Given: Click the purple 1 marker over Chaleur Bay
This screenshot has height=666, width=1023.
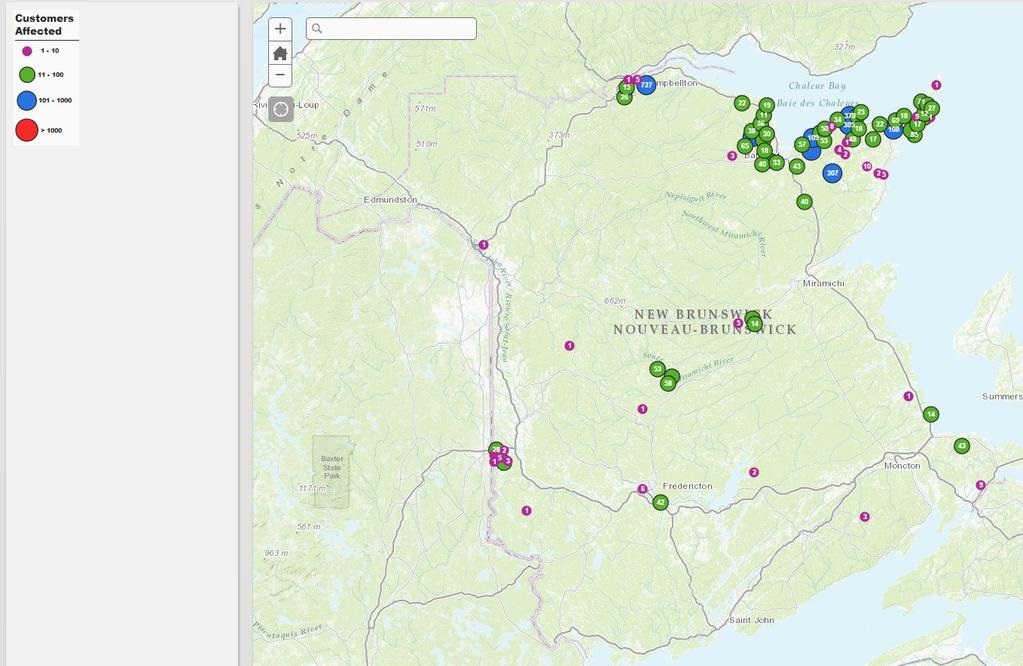Looking at the screenshot, I should [x=936, y=85].
